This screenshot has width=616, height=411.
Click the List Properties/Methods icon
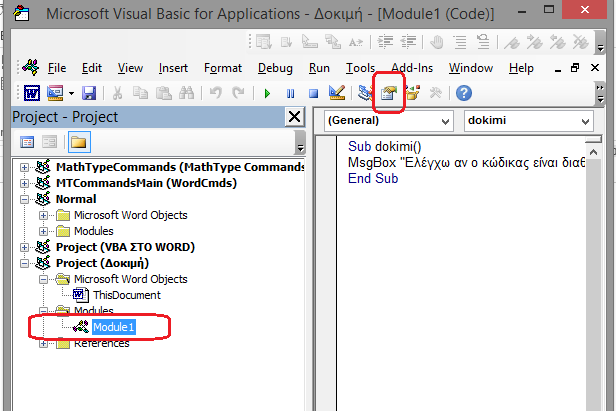[x=264, y=41]
